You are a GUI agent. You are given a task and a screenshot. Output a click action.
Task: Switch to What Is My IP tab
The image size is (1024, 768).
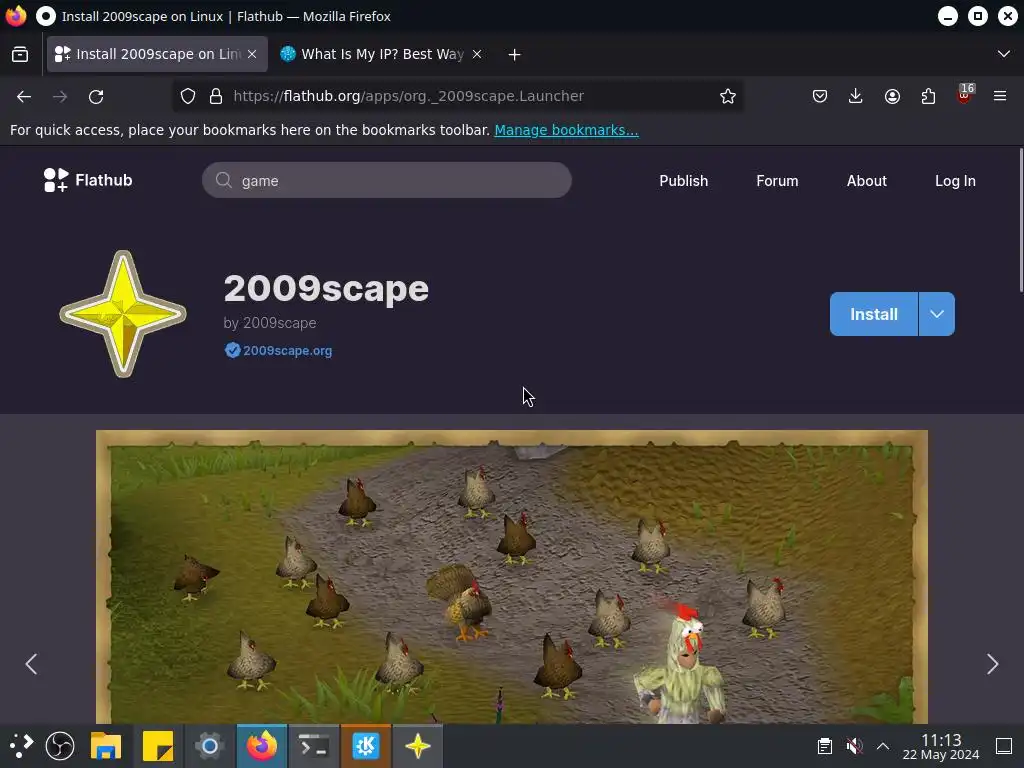[382, 54]
